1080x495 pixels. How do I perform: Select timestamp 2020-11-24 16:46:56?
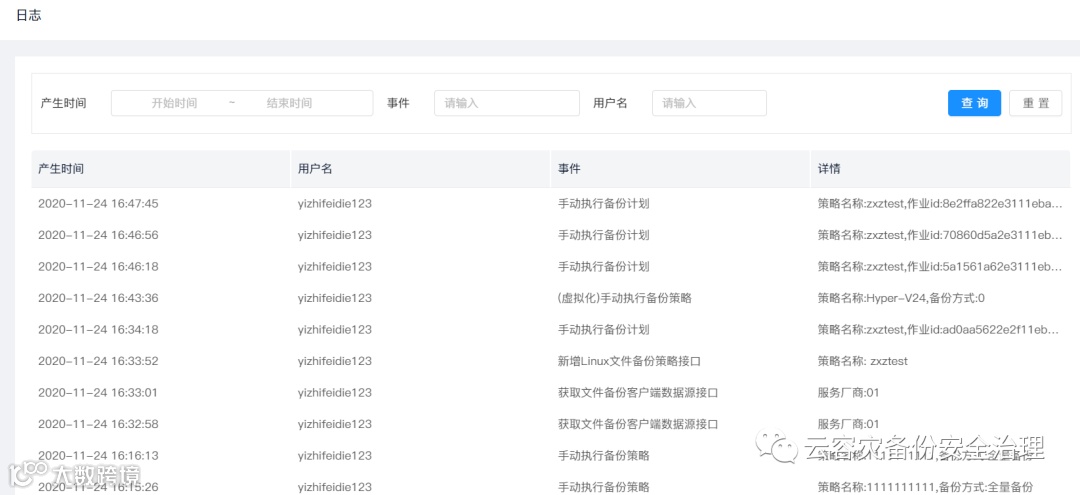[98, 235]
